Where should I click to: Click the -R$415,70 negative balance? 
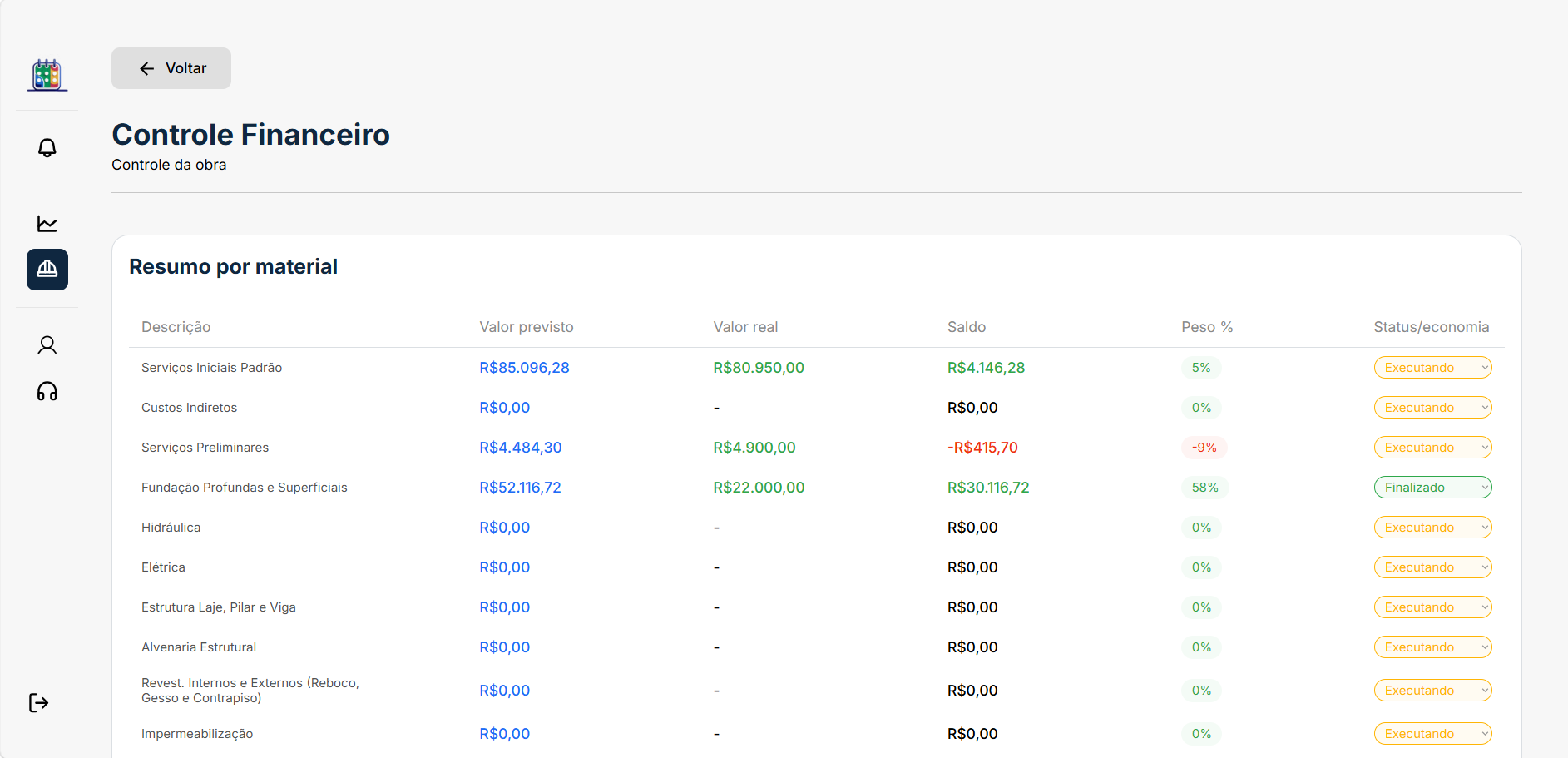[982, 448]
